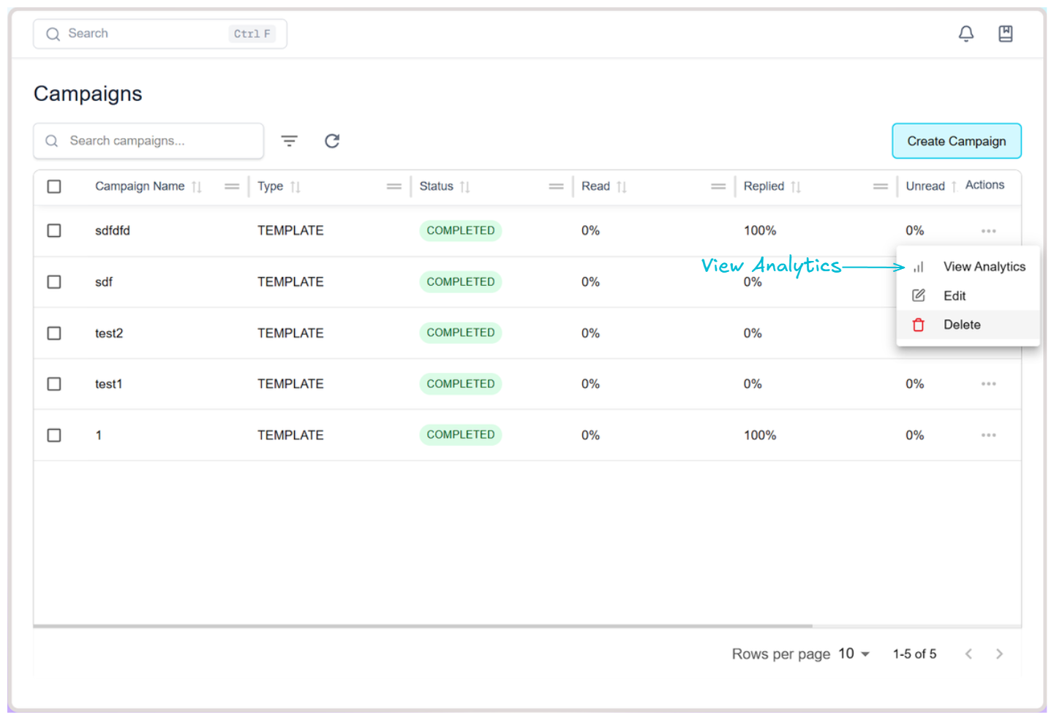Click sort arrows on Campaign Name column
Image resolution: width=1054 pixels, height=720 pixels.
197,187
